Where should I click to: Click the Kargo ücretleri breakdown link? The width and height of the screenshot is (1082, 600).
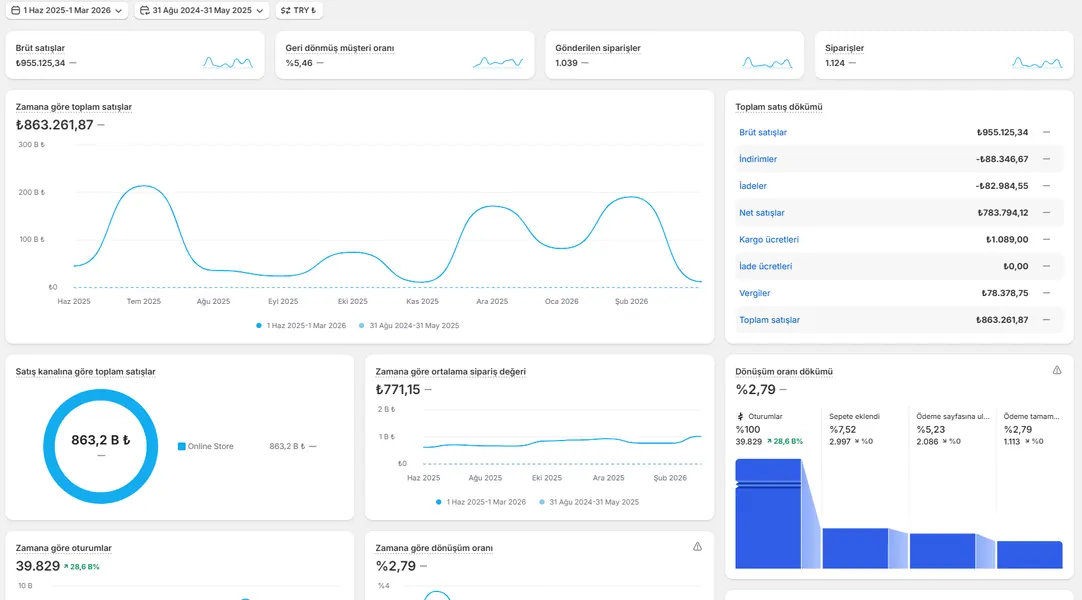tap(769, 240)
